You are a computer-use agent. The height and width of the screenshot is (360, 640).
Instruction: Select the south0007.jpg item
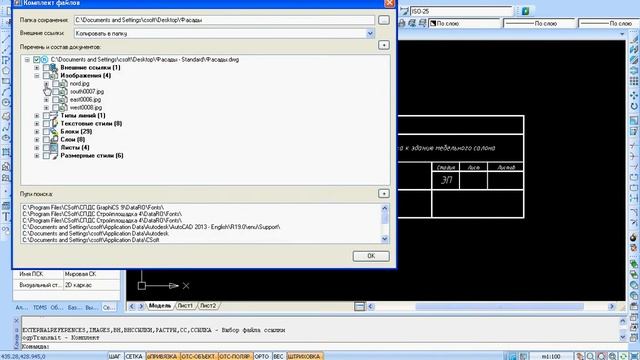pyautogui.click(x=87, y=91)
